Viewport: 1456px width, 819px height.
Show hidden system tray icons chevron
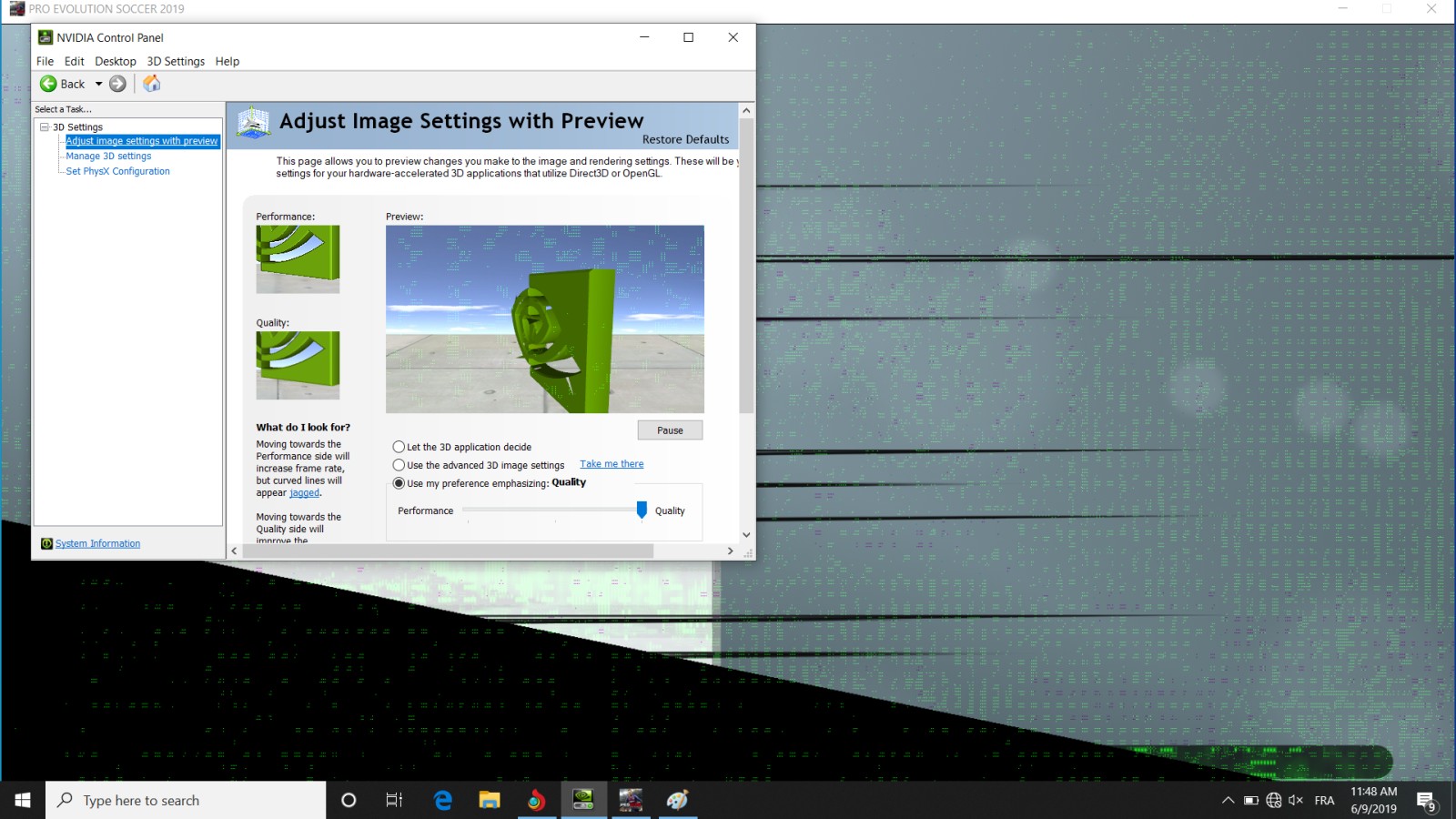1228,800
